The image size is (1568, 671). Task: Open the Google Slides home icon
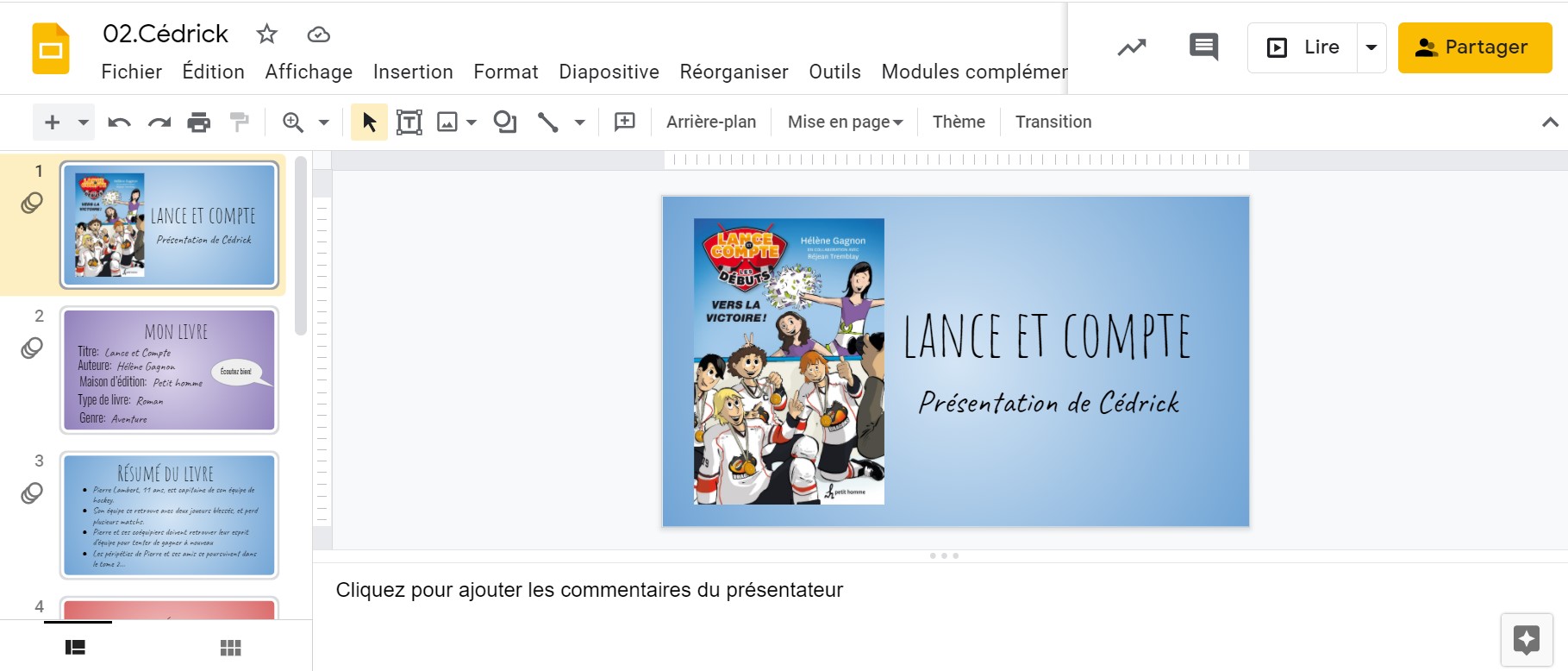[51, 49]
